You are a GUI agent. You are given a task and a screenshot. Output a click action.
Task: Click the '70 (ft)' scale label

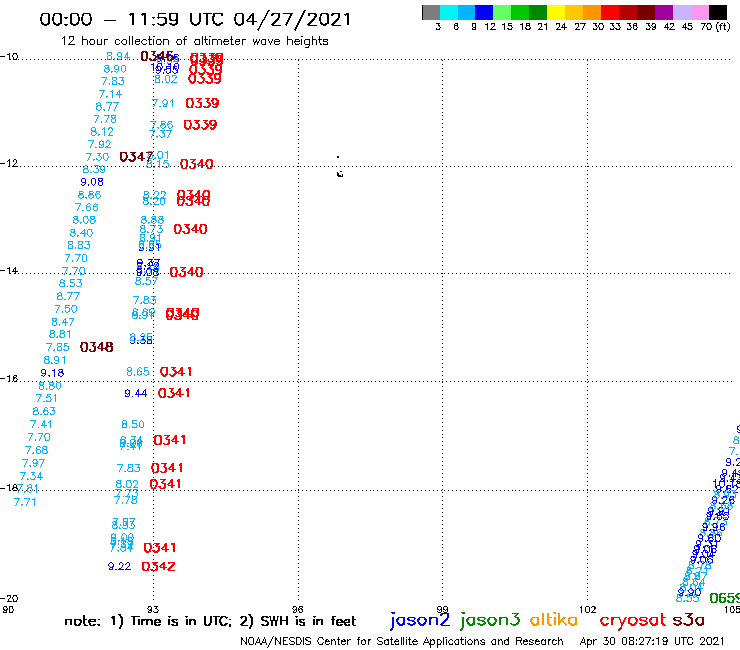tap(716, 27)
